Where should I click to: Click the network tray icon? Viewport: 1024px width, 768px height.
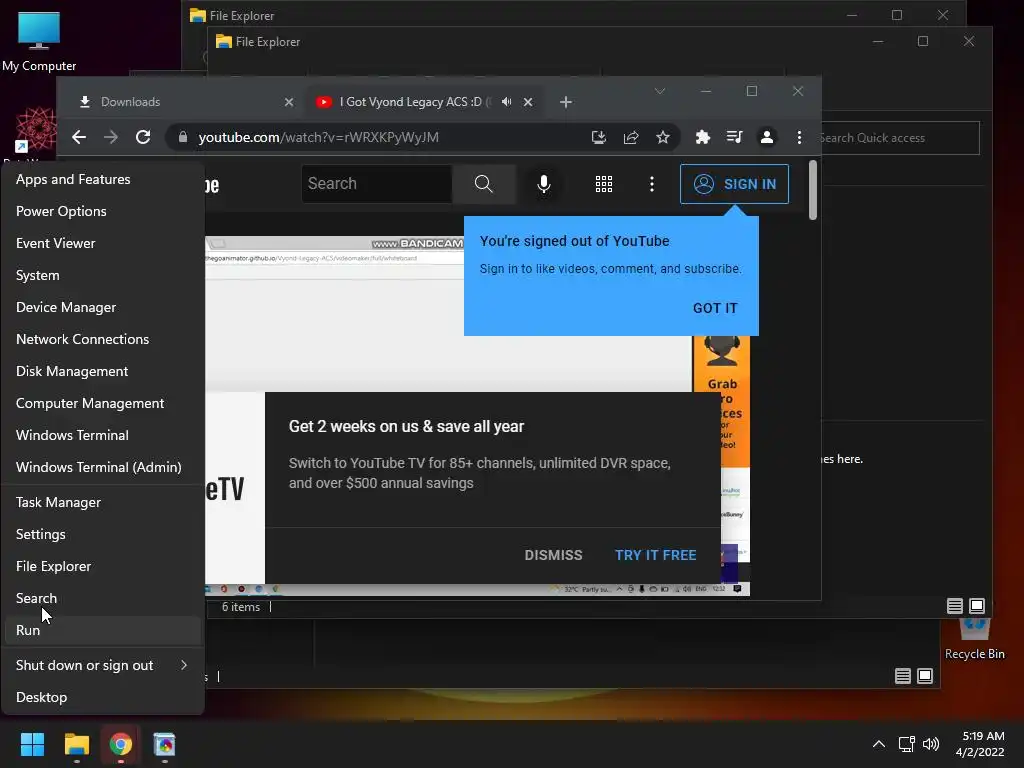pos(906,744)
